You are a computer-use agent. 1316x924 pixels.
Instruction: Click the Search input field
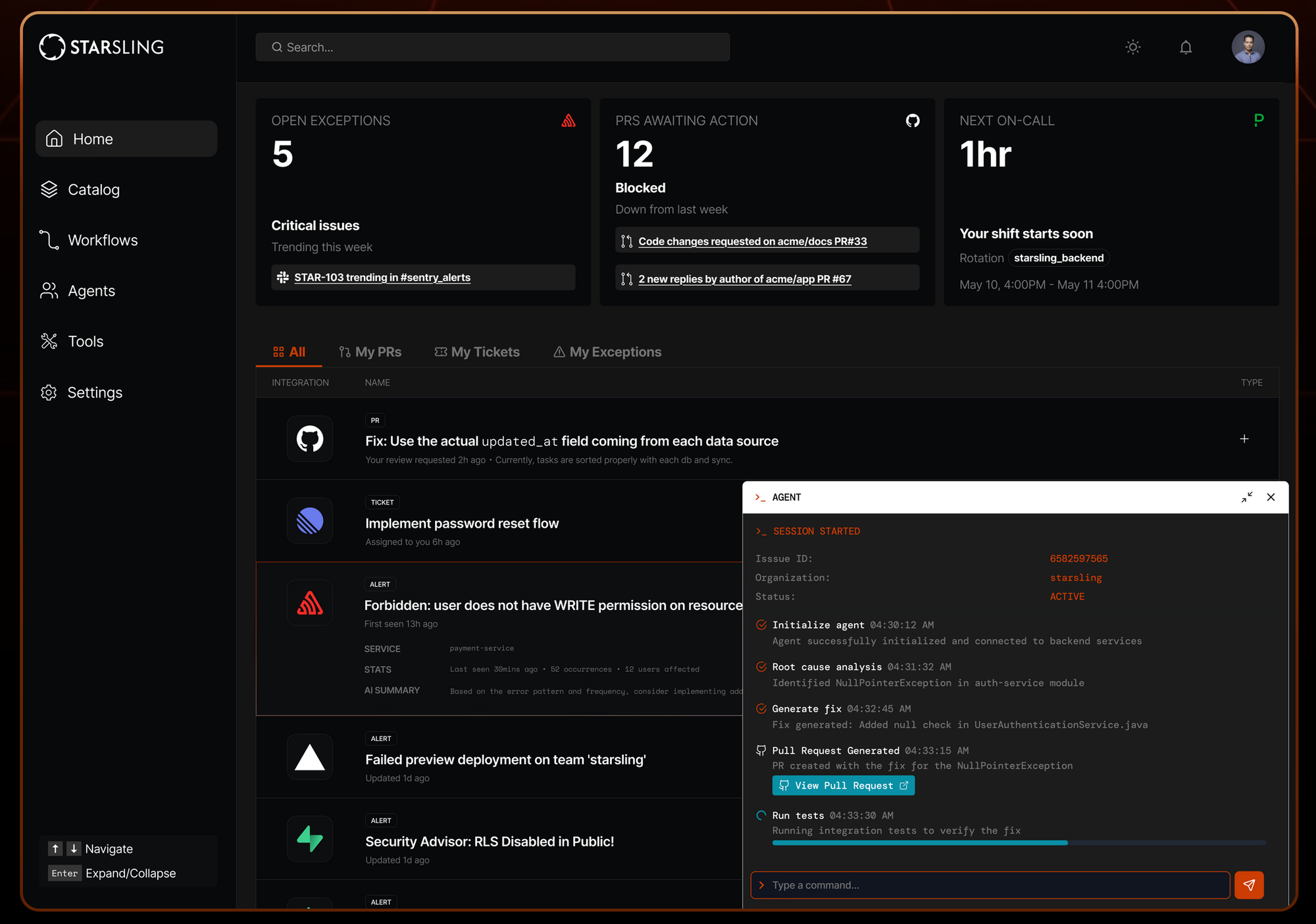tap(492, 47)
